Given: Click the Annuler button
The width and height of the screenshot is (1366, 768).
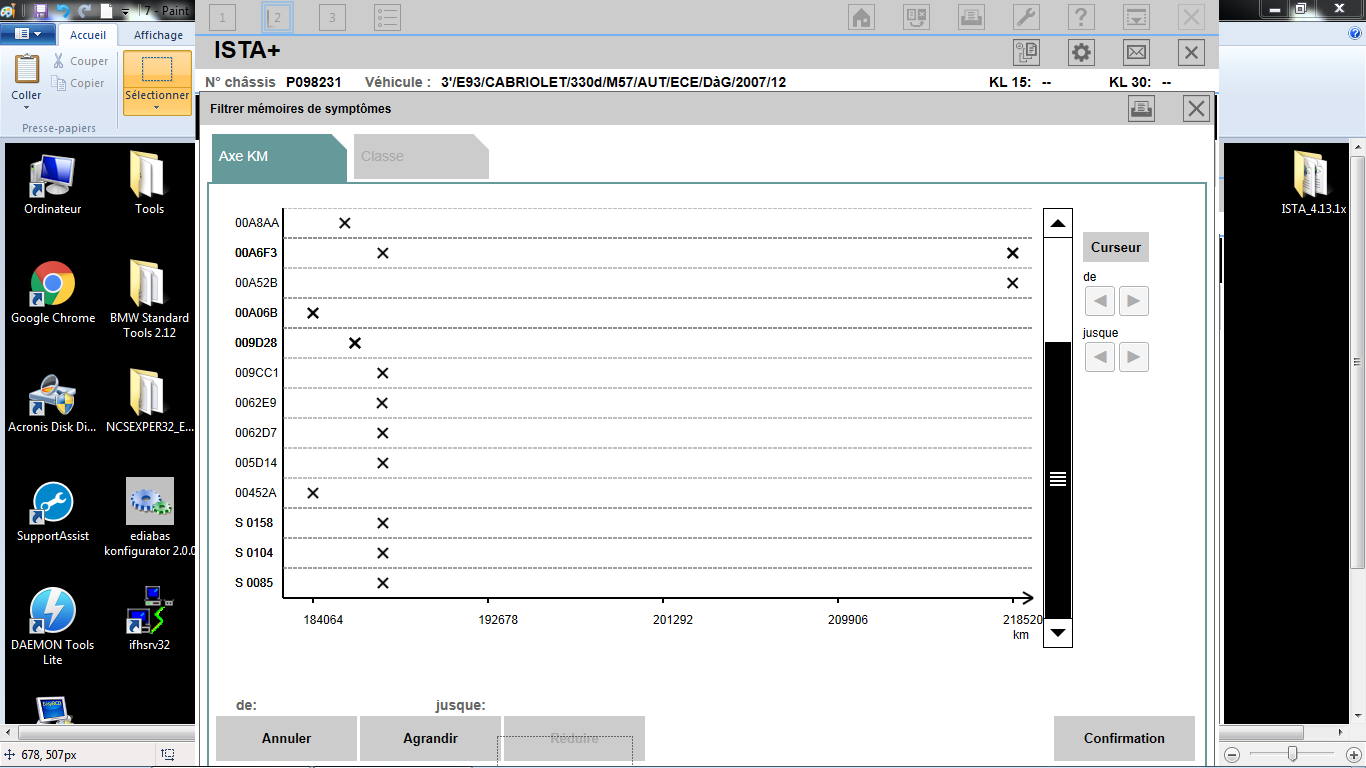Looking at the screenshot, I should 286,739.
